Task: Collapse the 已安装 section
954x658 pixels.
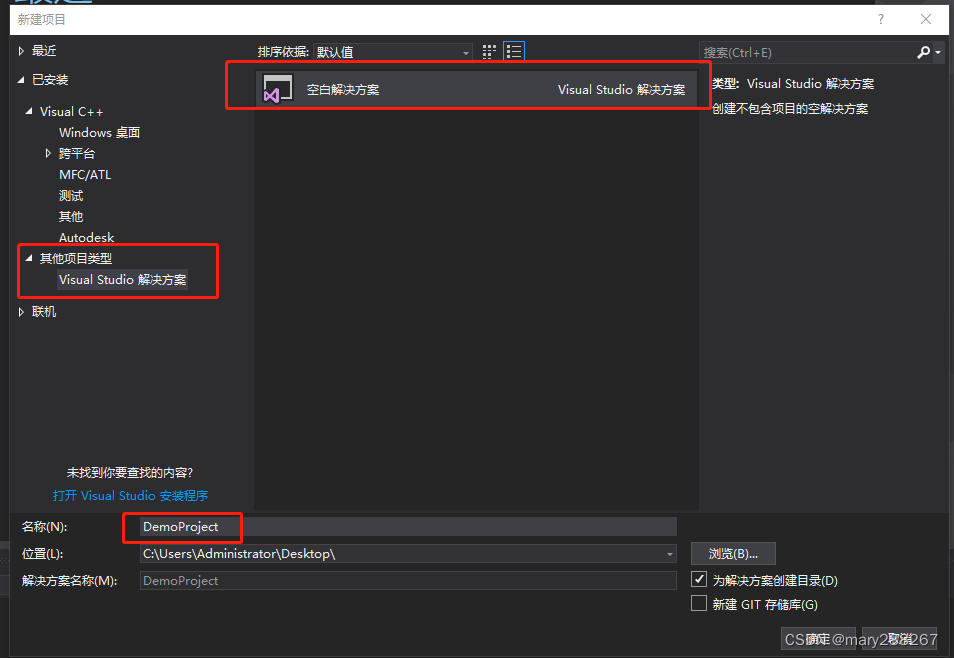Action: point(22,79)
